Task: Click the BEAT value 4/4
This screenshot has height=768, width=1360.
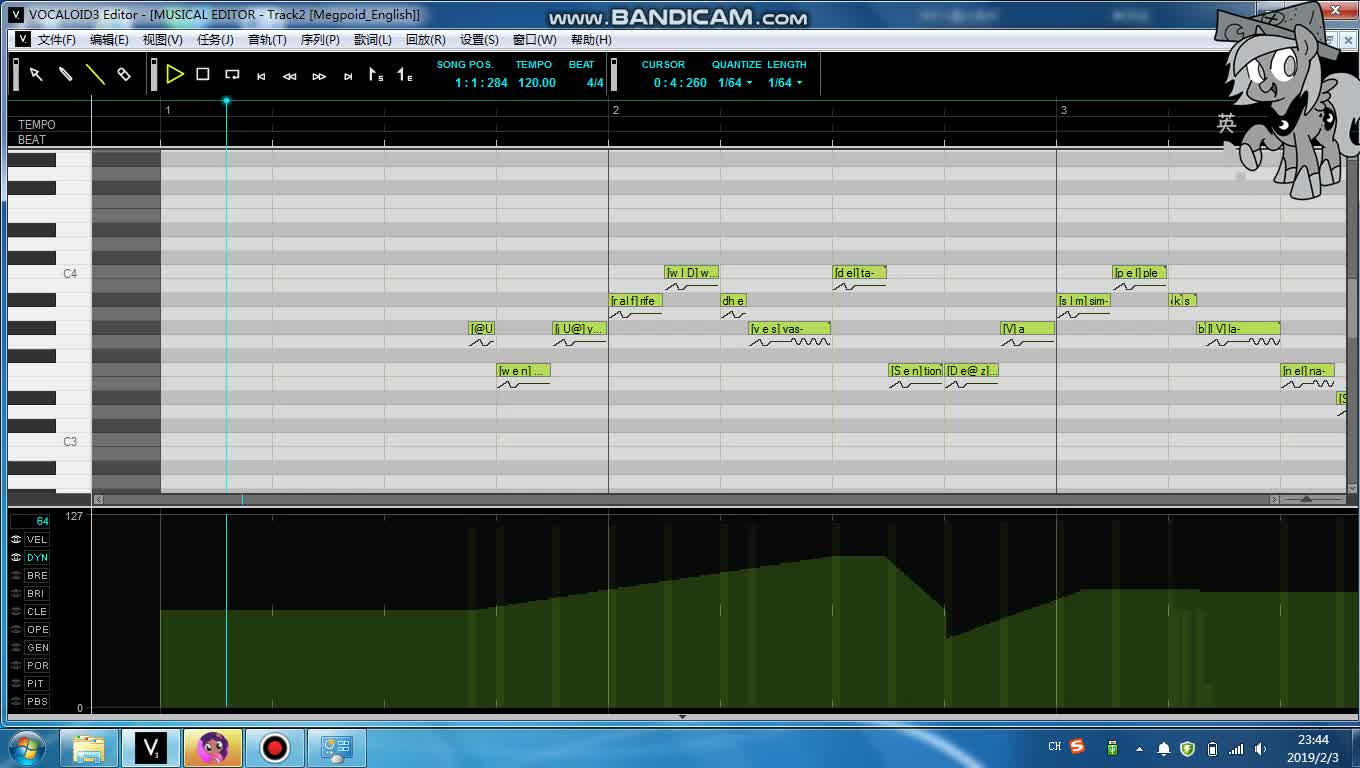Action: click(595, 83)
